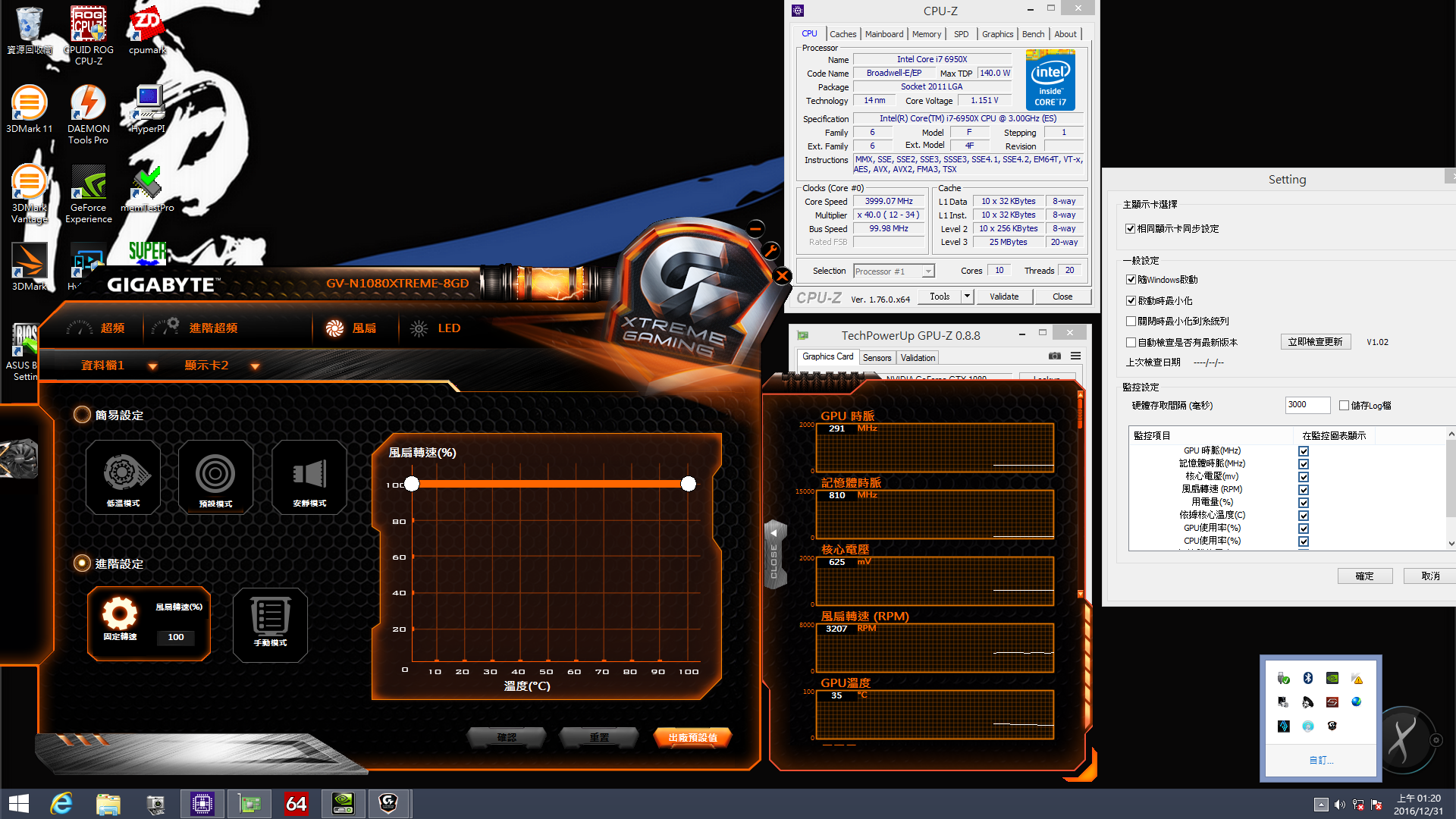1456x819 pixels.
Task: Click the volume speaker icon in system tray
Action: (1339, 805)
